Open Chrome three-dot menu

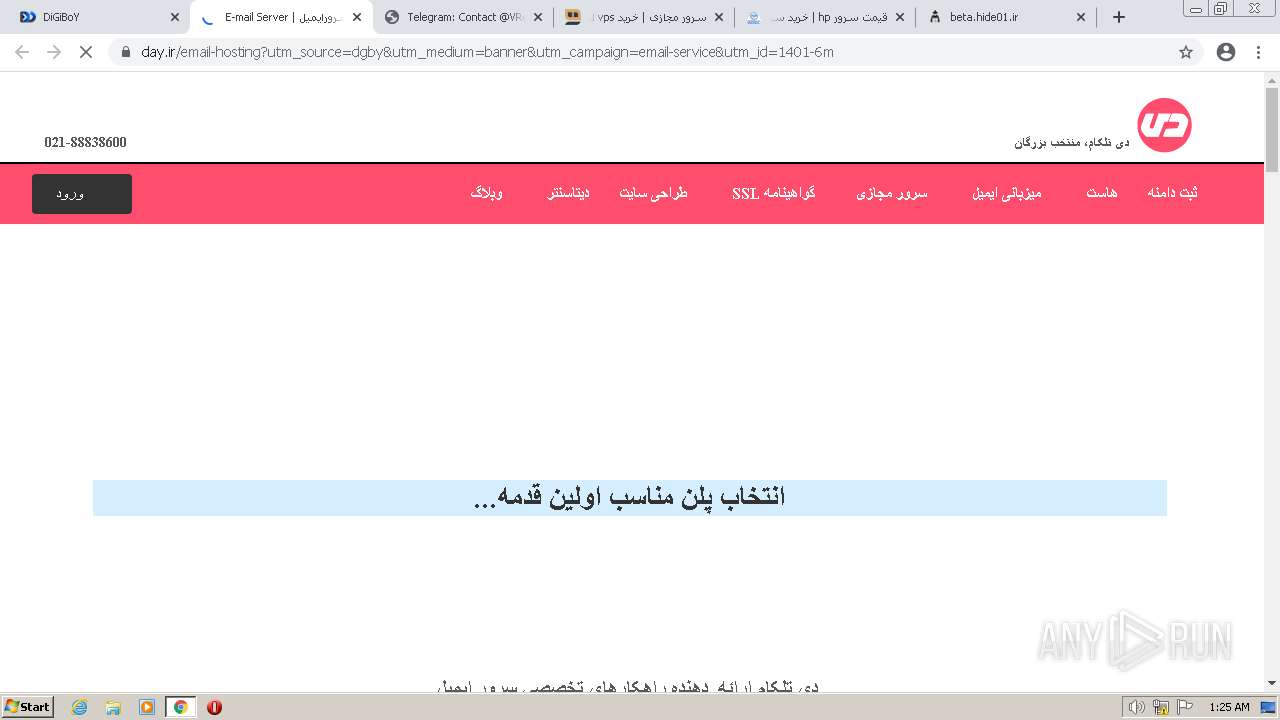pos(1258,52)
